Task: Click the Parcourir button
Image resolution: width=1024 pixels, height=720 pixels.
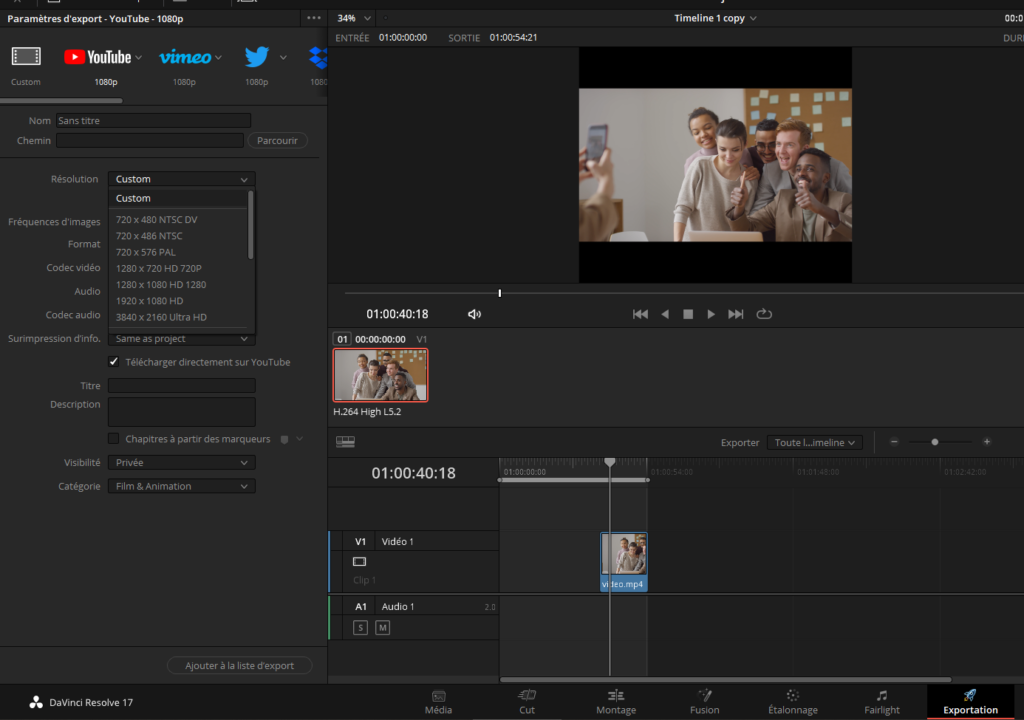Action: pyautogui.click(x=277, y=141)
